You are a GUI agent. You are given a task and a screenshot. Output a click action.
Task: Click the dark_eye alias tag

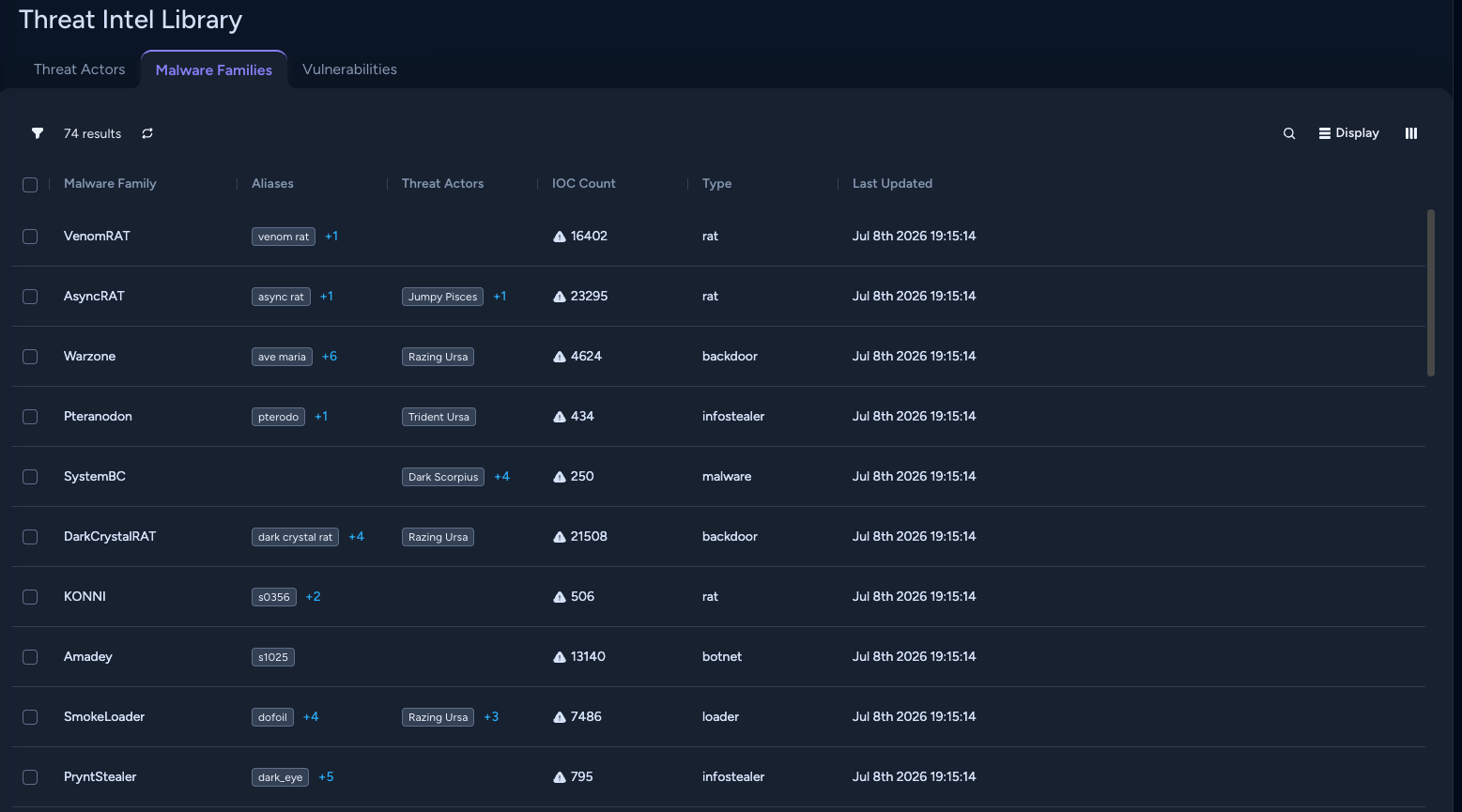click(x=281, y=777)
